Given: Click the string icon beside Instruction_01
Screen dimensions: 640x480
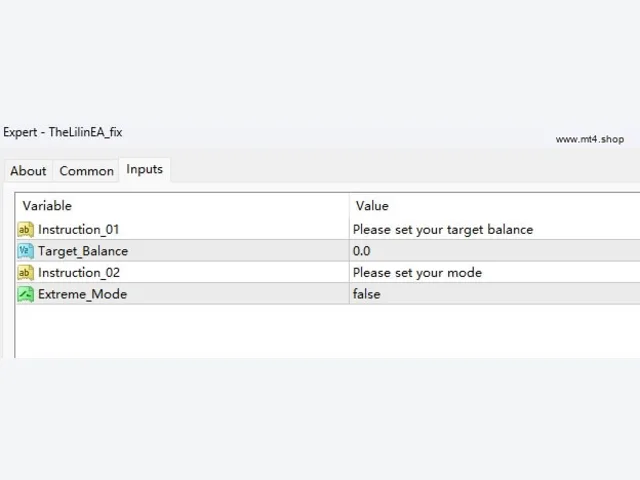Looking at the screenshot, I should tap(25, 229).
